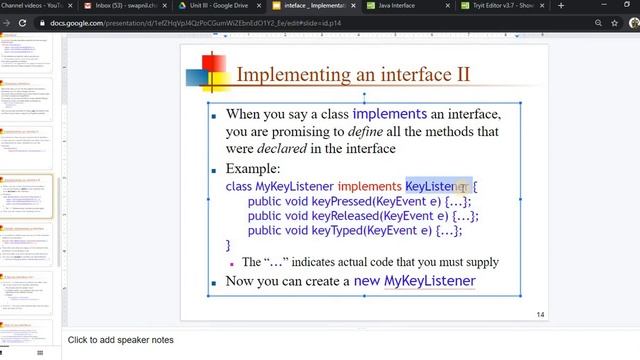Click the closing brace of the class
This screenshot has width=640, height=360.
pos(228,245)
